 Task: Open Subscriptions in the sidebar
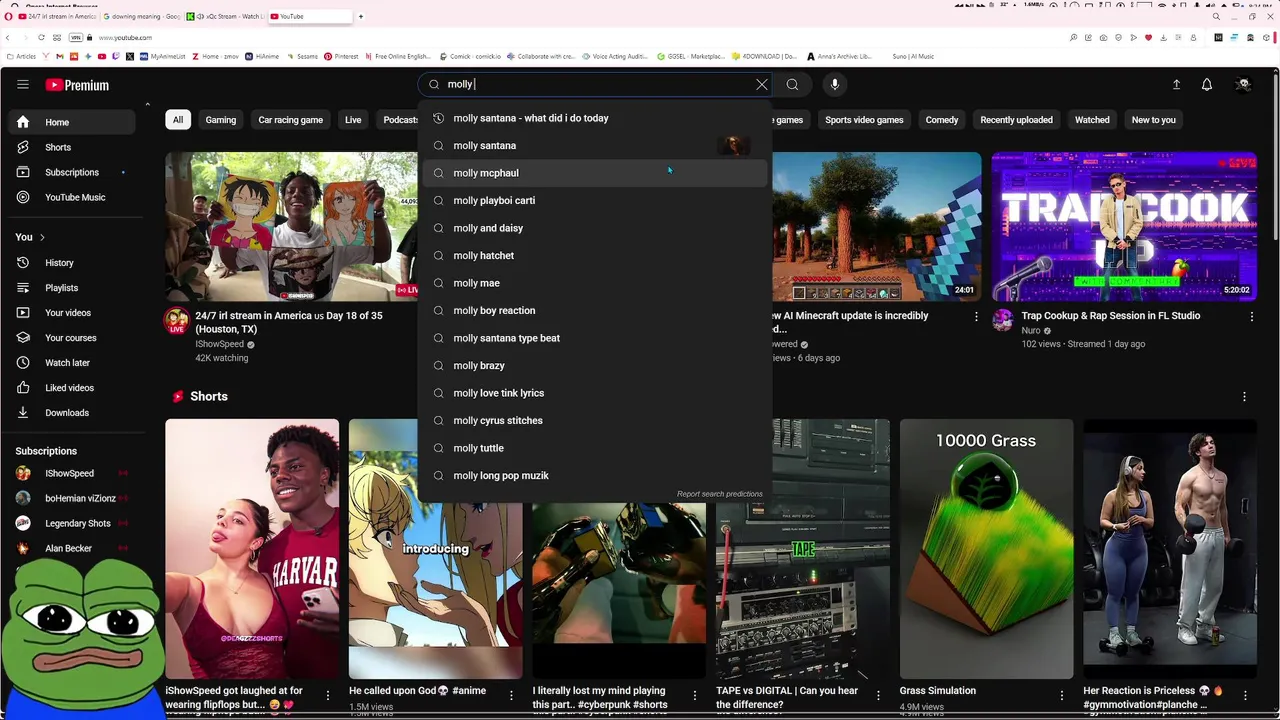(x=70, y=172)
